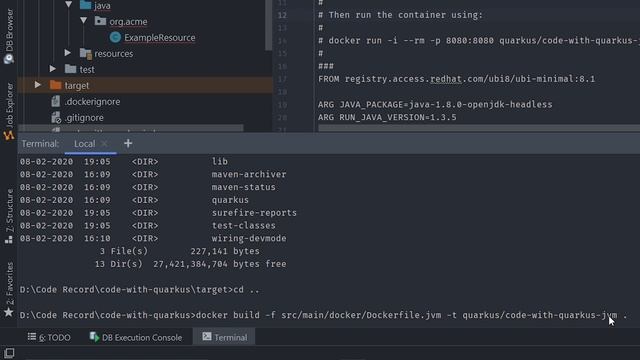Viewport: 640px width, 360px height.
Task: Click line number 12 in gutter
Action: point(282,15)
